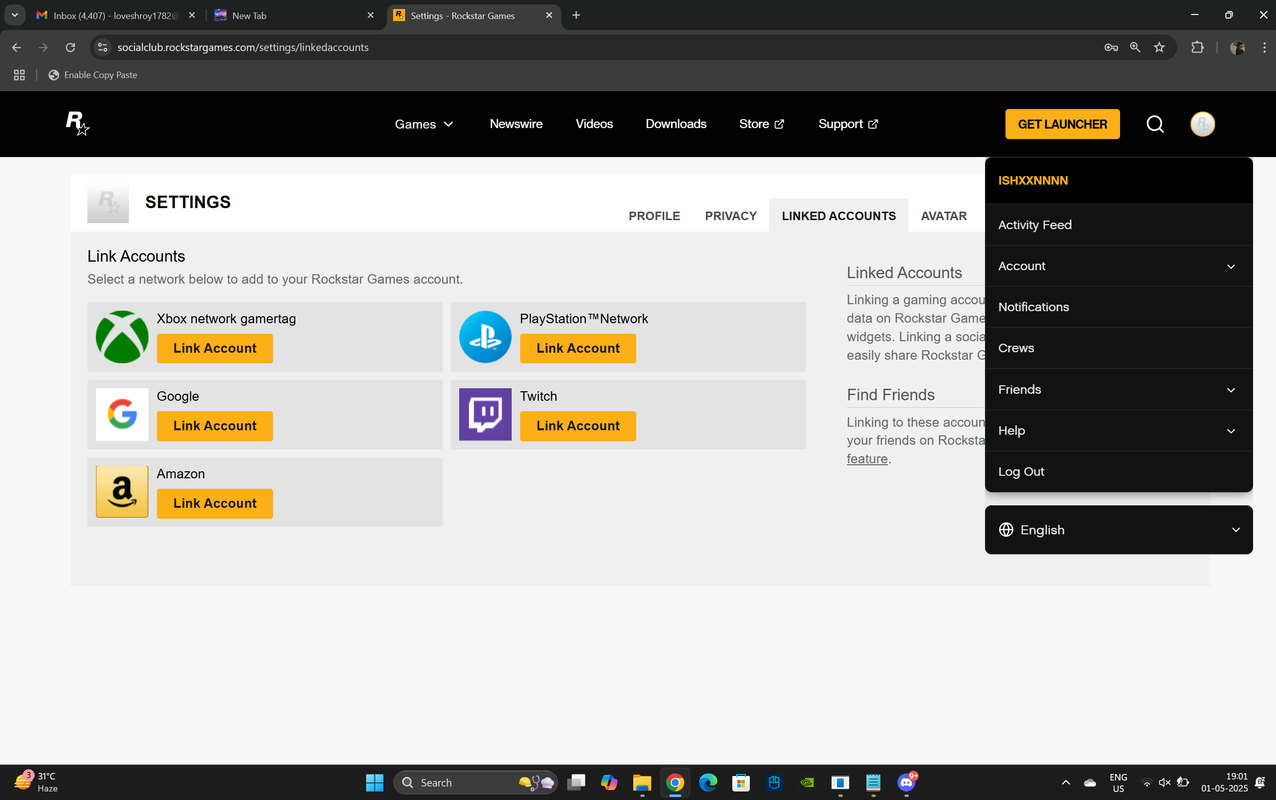Open Notepad from the taskbar

pyautogui.click(x=873, y=782)
